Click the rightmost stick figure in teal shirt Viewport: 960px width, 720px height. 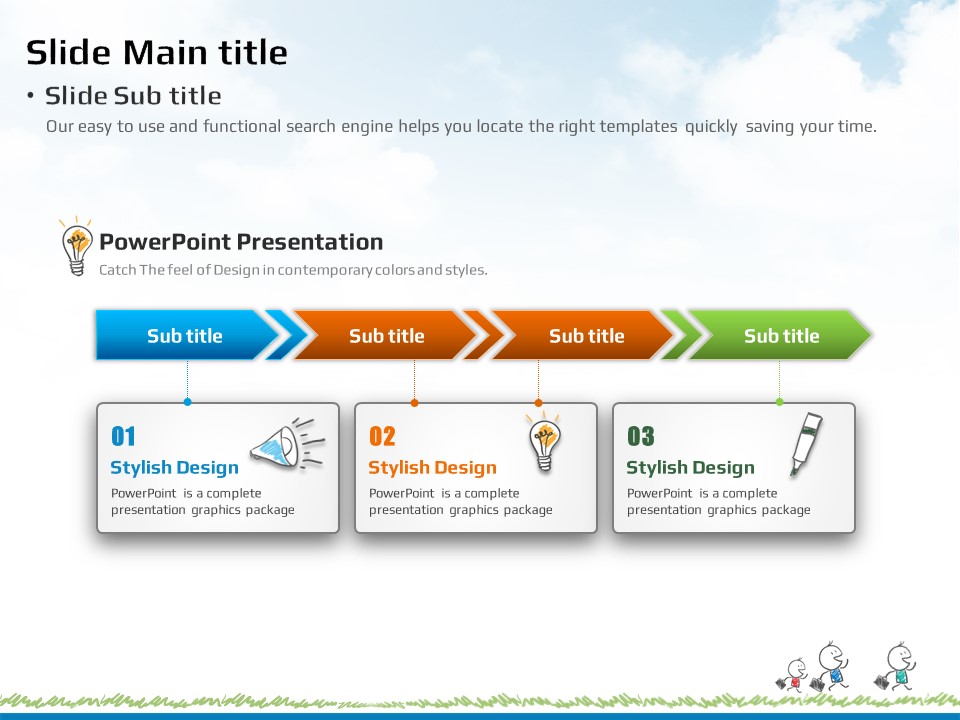899,666
